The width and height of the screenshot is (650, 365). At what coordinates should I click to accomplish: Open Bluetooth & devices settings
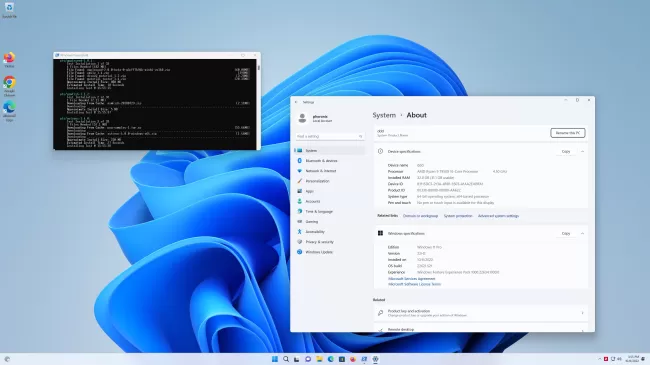click(x=330, y=161)
